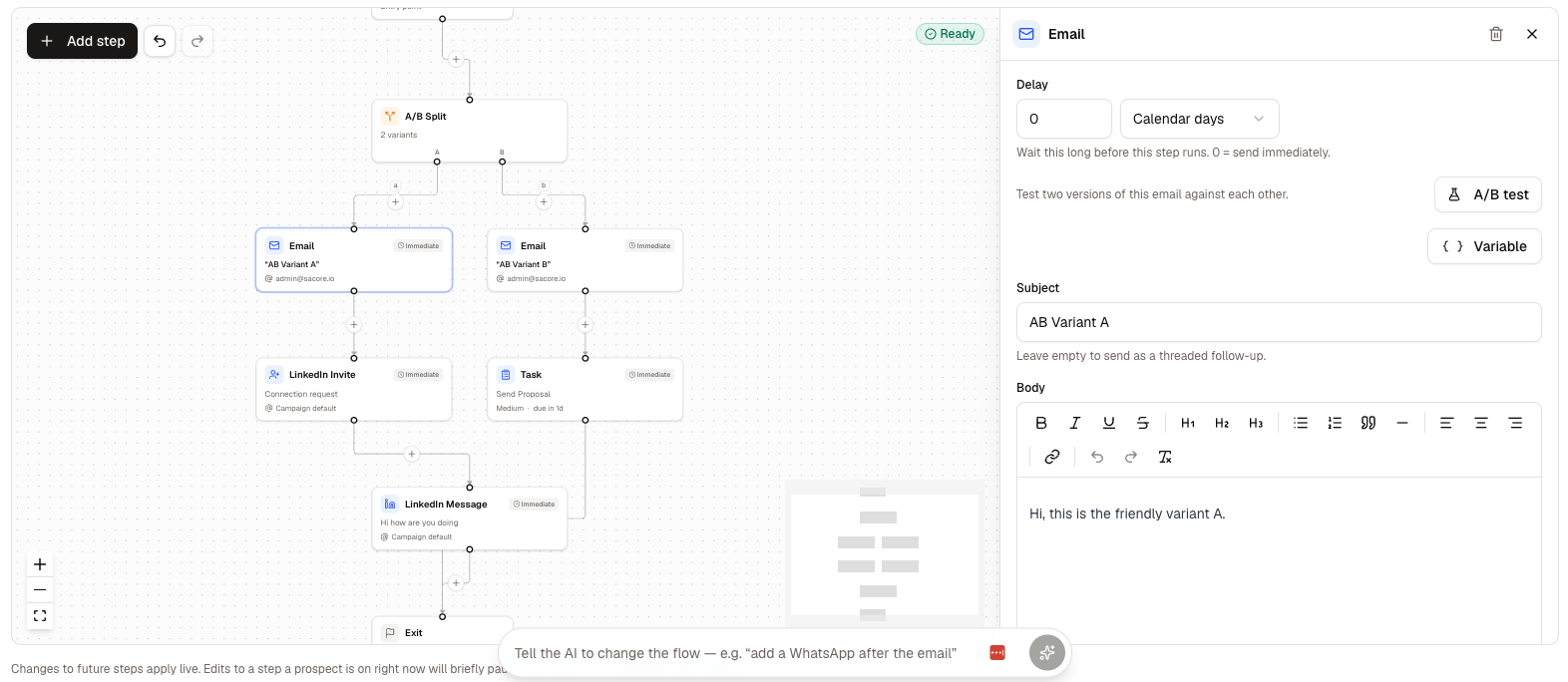Click the AI prompt input field

pos(735,653)
